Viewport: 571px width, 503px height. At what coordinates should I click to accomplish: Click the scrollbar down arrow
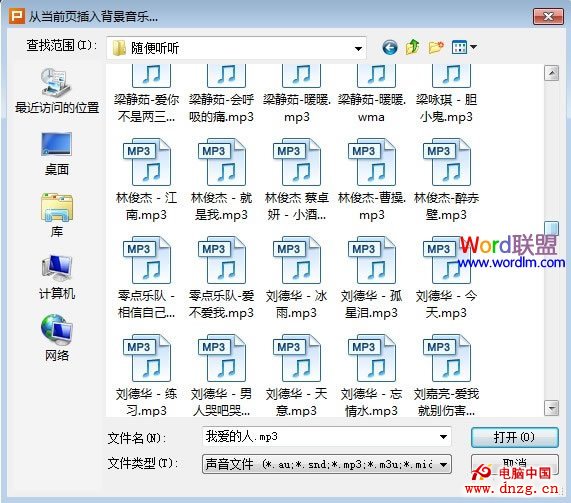(x=552, y=408)
